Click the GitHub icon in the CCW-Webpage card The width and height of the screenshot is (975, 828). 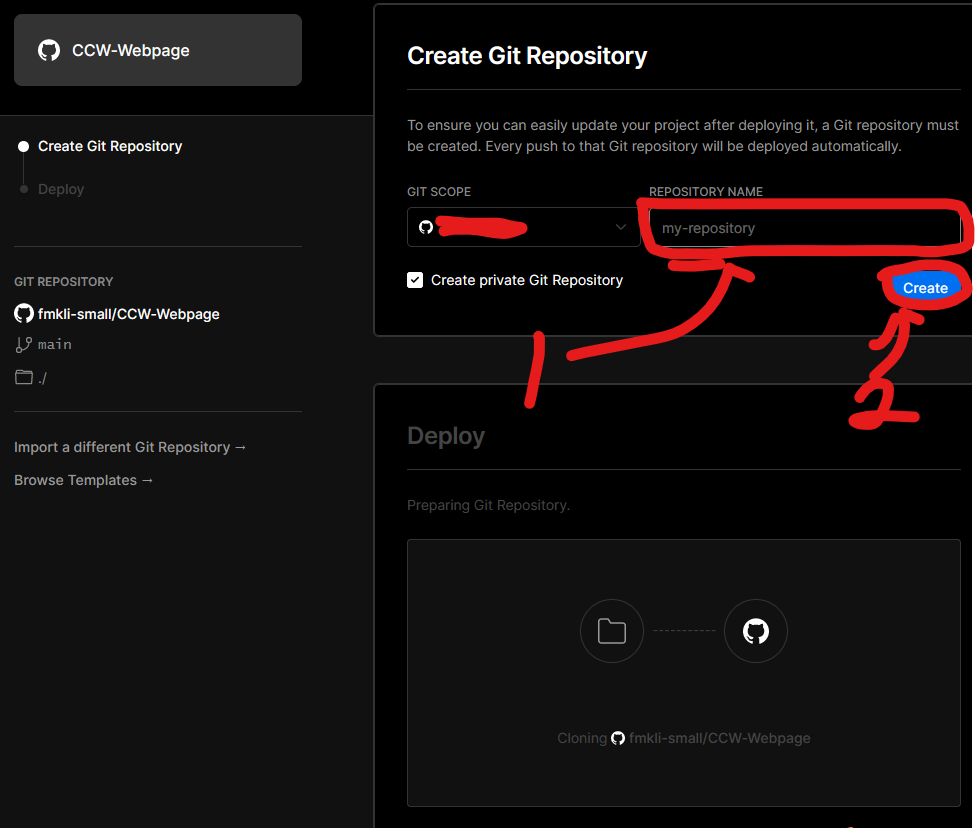click(x=49, y=50)
